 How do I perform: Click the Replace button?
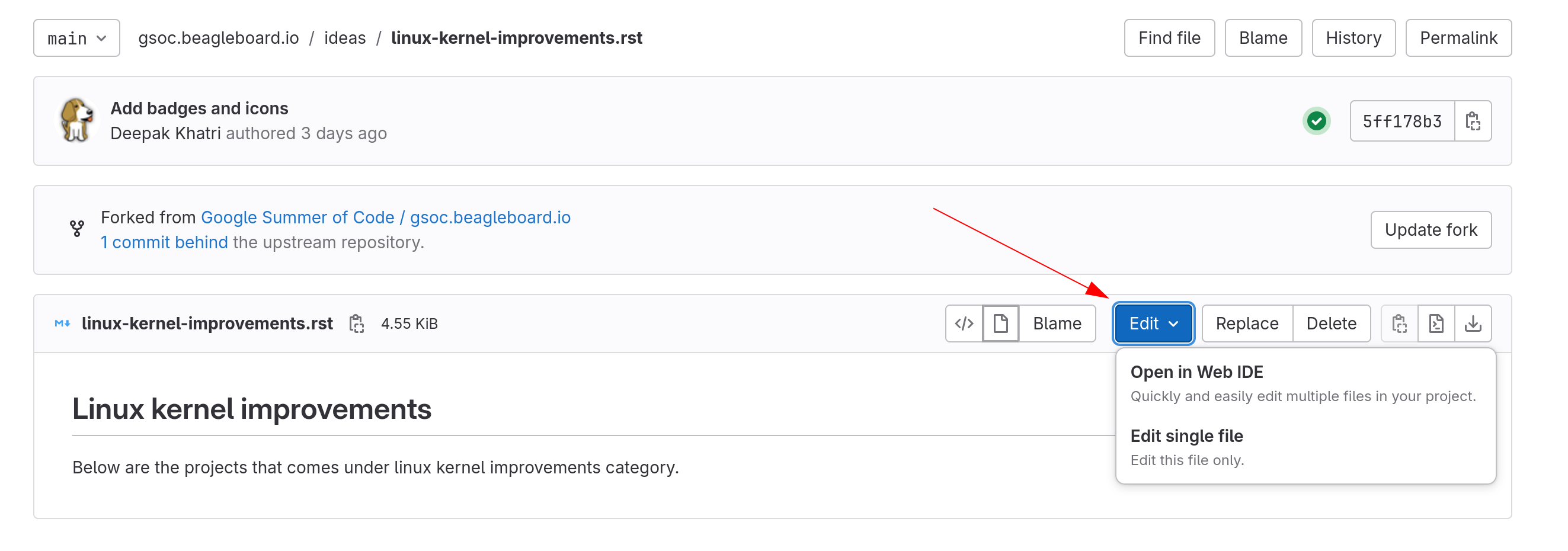pyautogui.click(x=1247, y=324)
